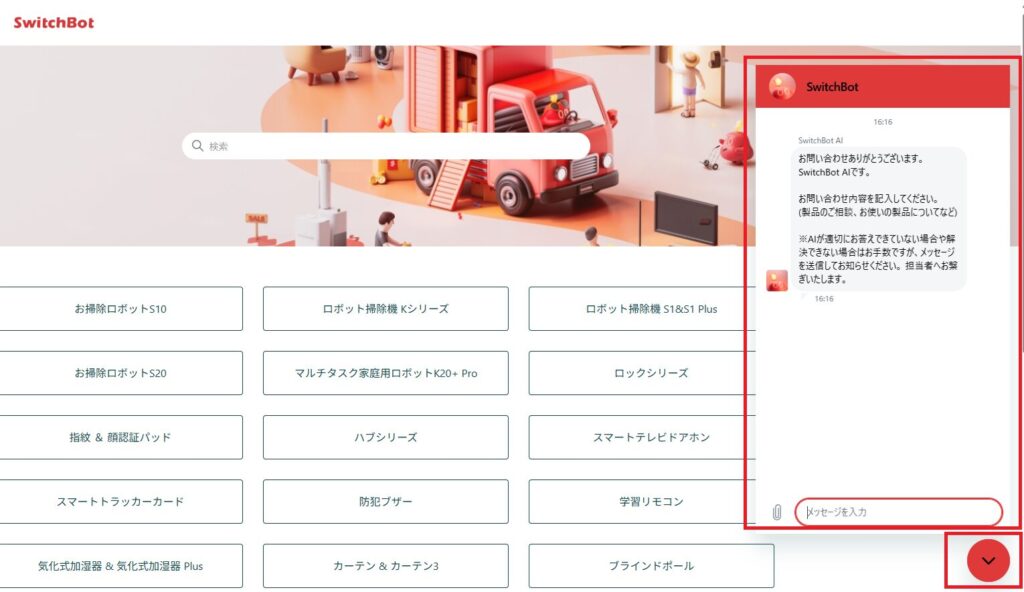Screen dimensions: 1024x592
Task: Click the SwitchBot AI avatar beside the message
Action: [x=776, y=281]
